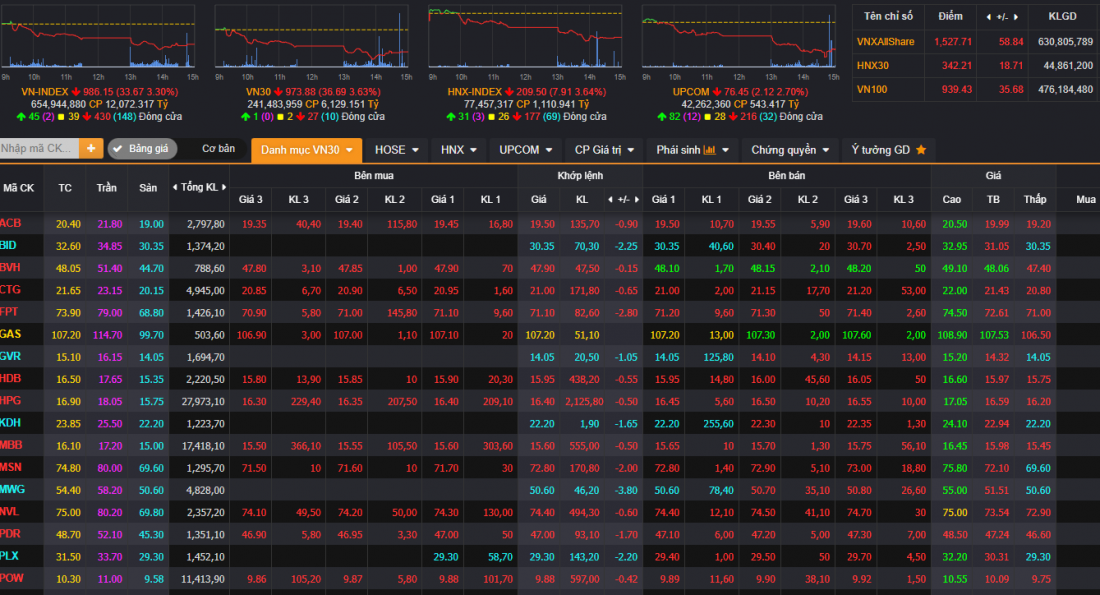Click the Trần column header

pyautogui.click(x=107, y=188)
